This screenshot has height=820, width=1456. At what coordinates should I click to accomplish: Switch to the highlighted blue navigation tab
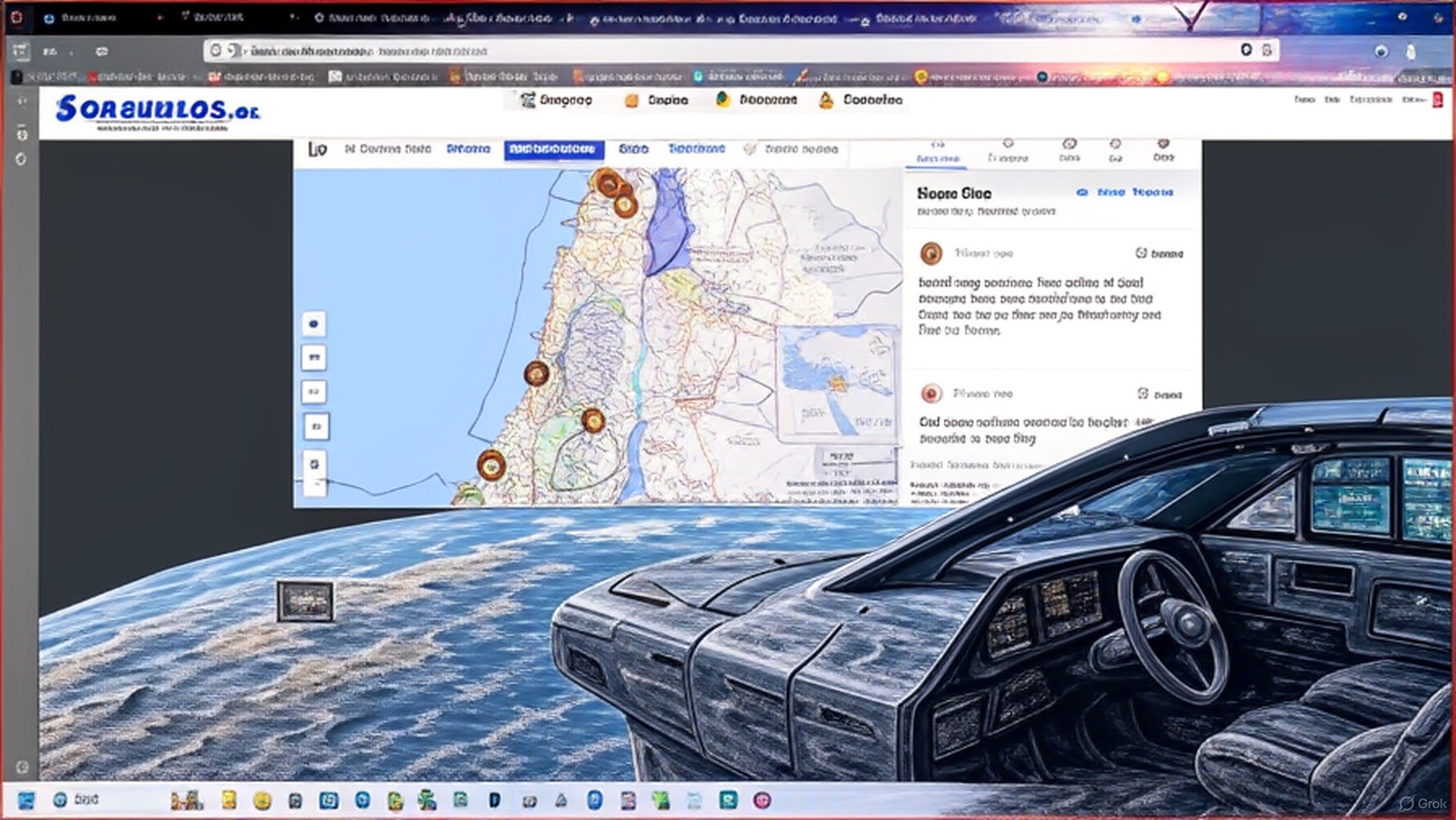click(552, 149)
